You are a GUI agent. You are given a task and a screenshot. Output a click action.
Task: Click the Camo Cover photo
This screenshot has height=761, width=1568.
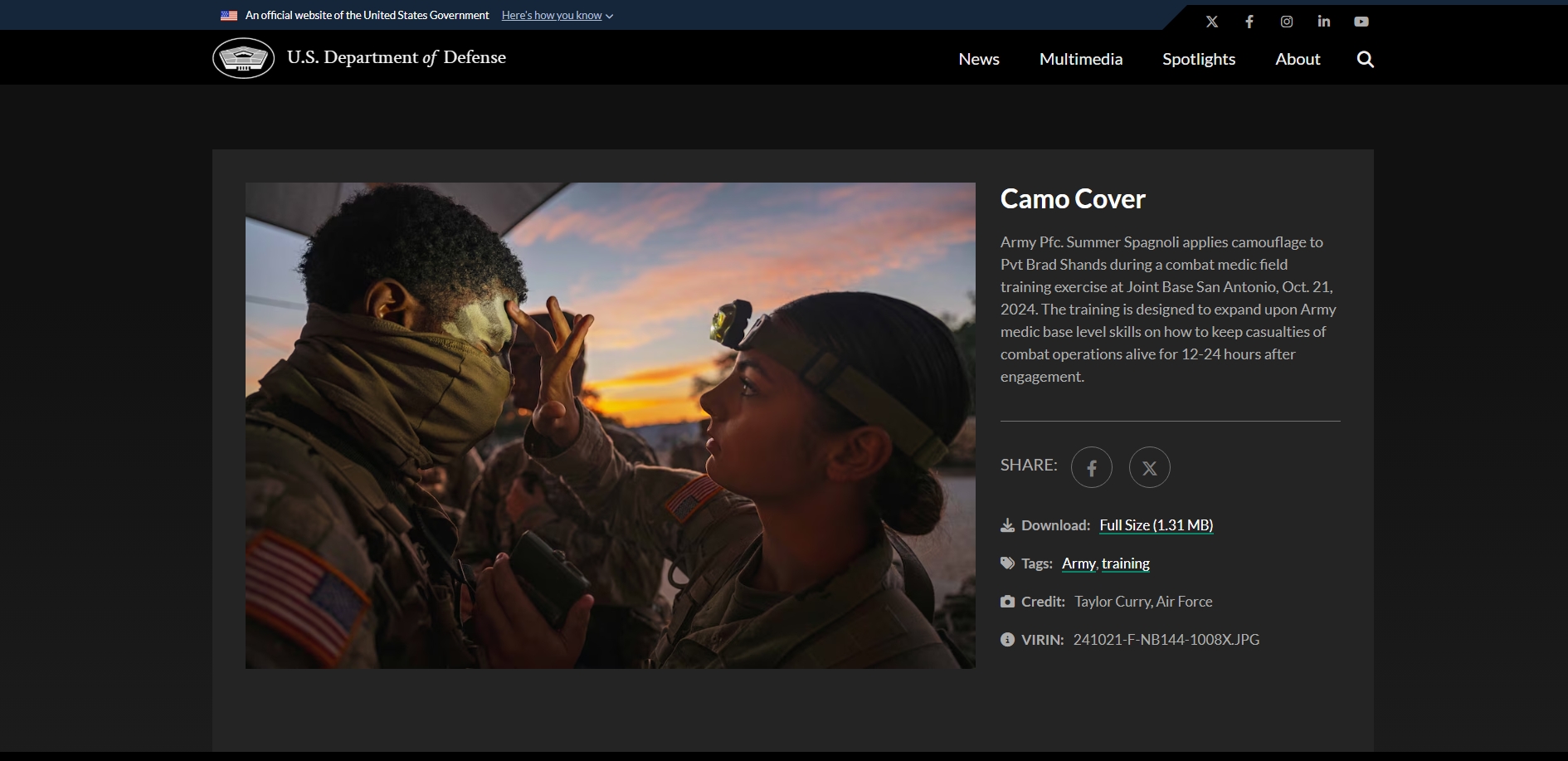pyautogui.click(x=611, y=426)
